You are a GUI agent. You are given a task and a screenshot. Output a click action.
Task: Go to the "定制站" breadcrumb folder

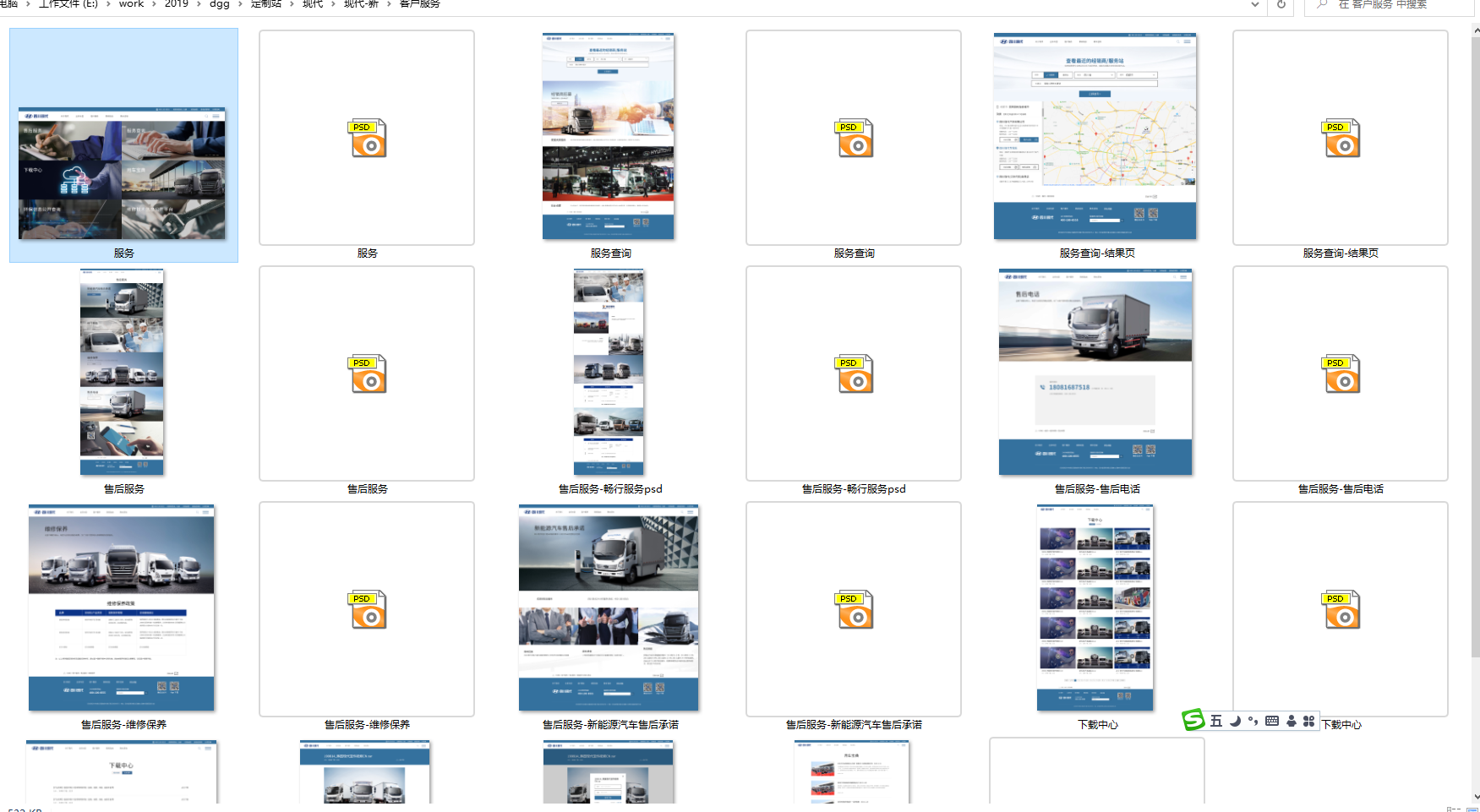[x=265, y=4]
